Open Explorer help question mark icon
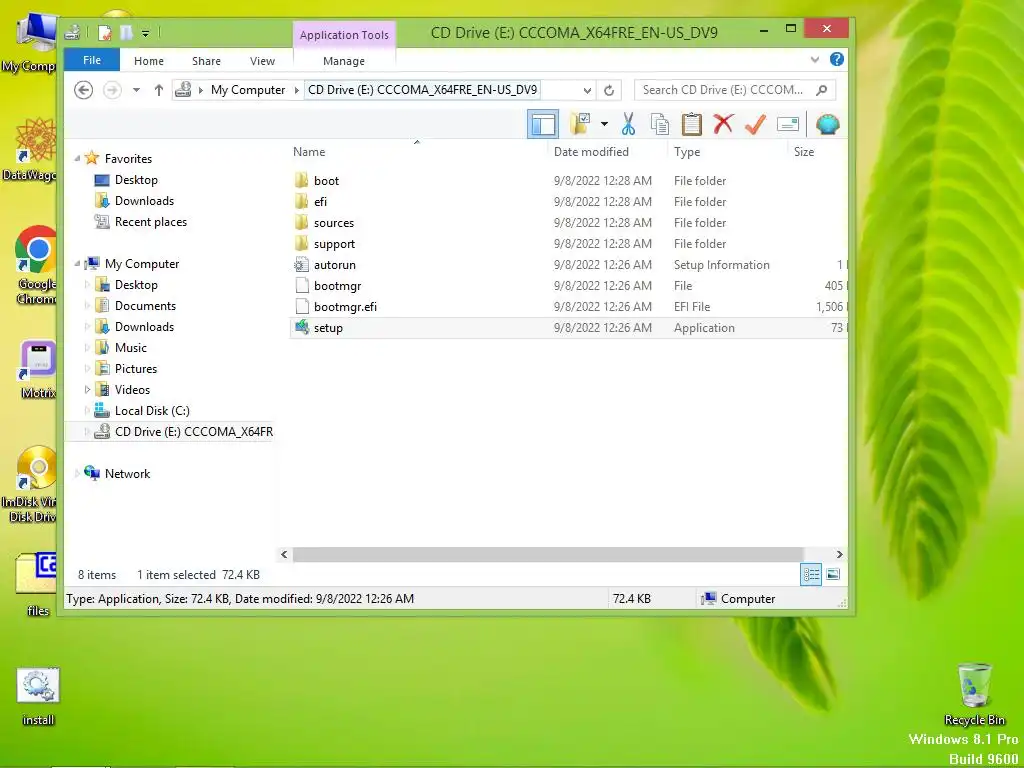This screenshot has width=1024, height=768. click(x=837, y=59)
